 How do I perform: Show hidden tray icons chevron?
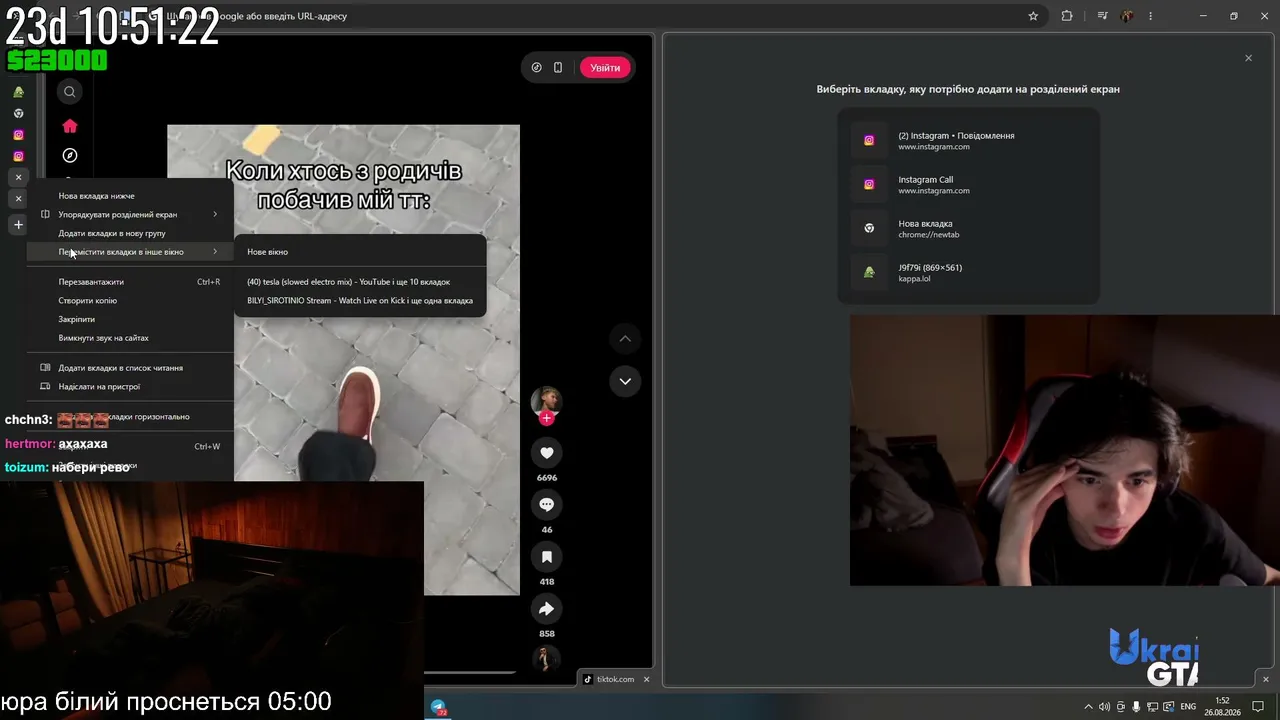point(1088,707)
